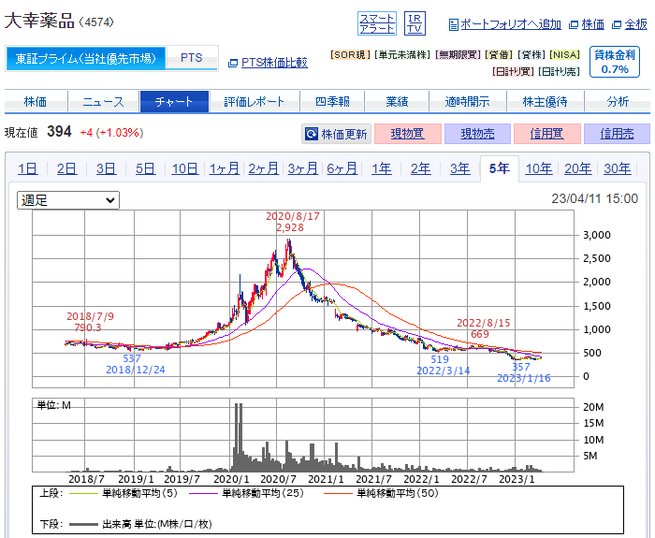This screenshot has width=655, height=538.
Task: Click the 2018/12/24 low label
Action: pyautogui.click(x=135, y=364)
